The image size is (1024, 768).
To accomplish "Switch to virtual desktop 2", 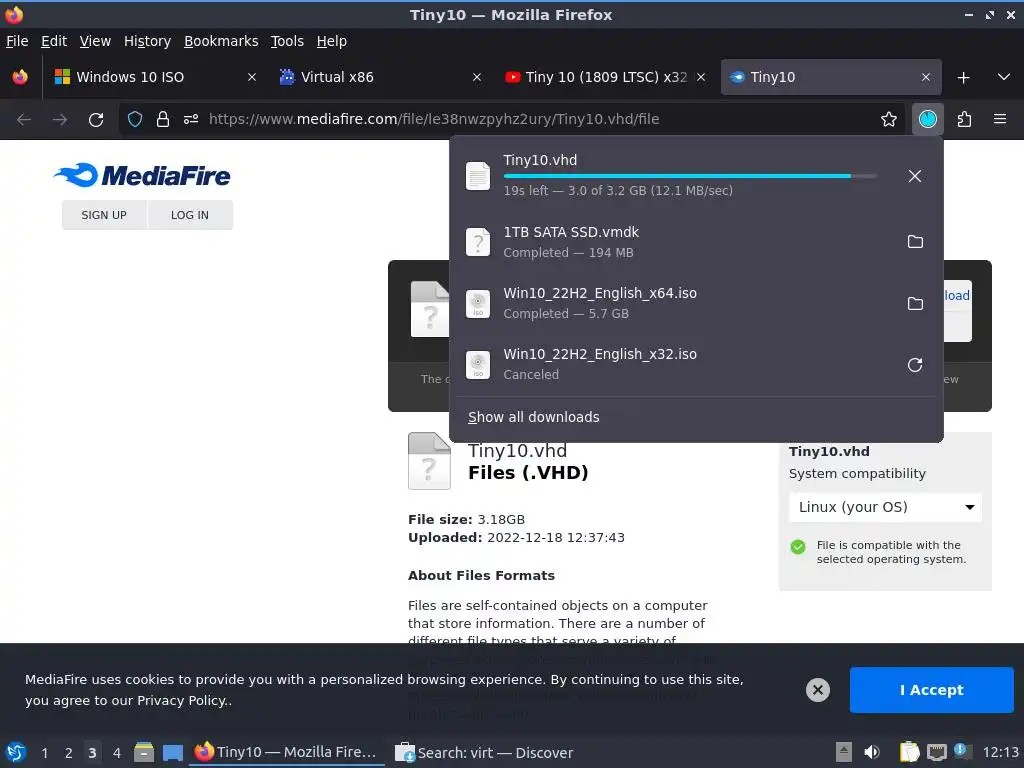I will pos(69,753).
